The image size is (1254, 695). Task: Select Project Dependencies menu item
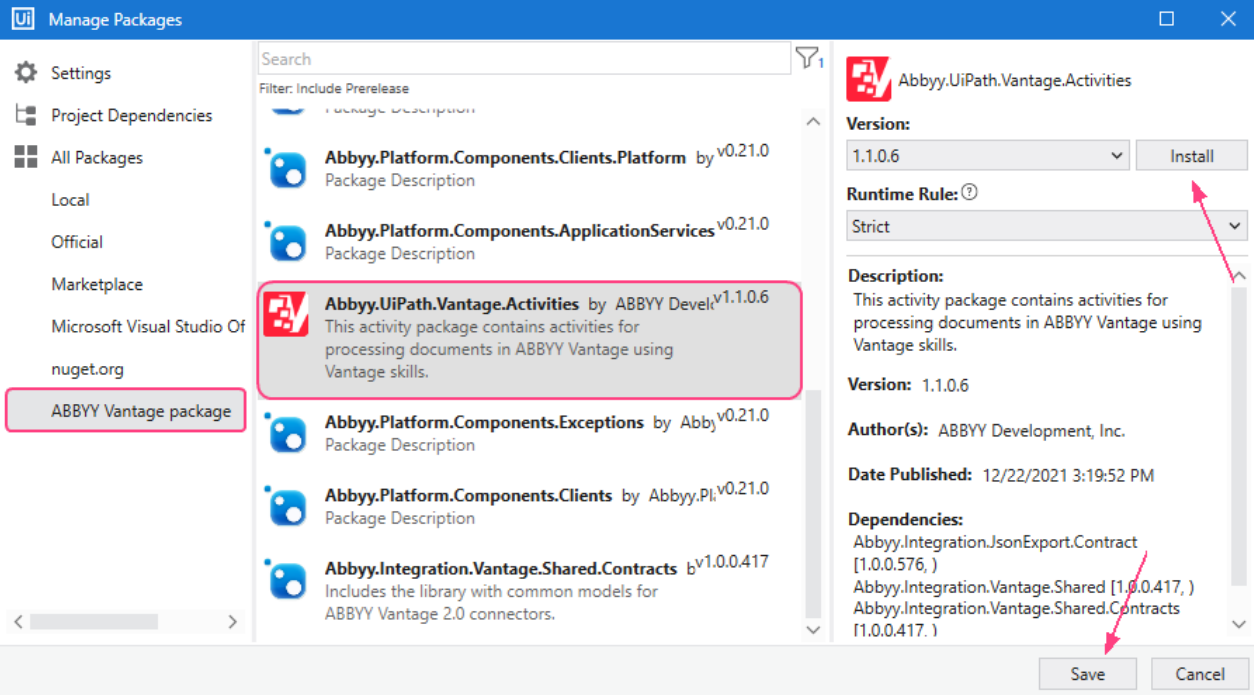132,115
